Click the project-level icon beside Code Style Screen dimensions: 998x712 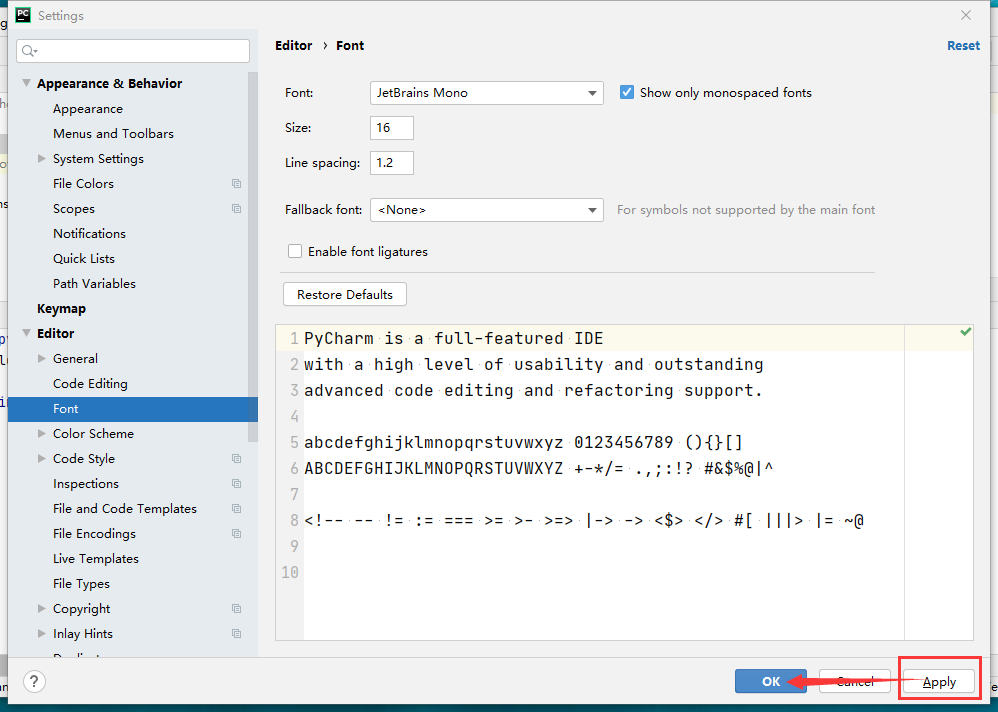[236, 459]
